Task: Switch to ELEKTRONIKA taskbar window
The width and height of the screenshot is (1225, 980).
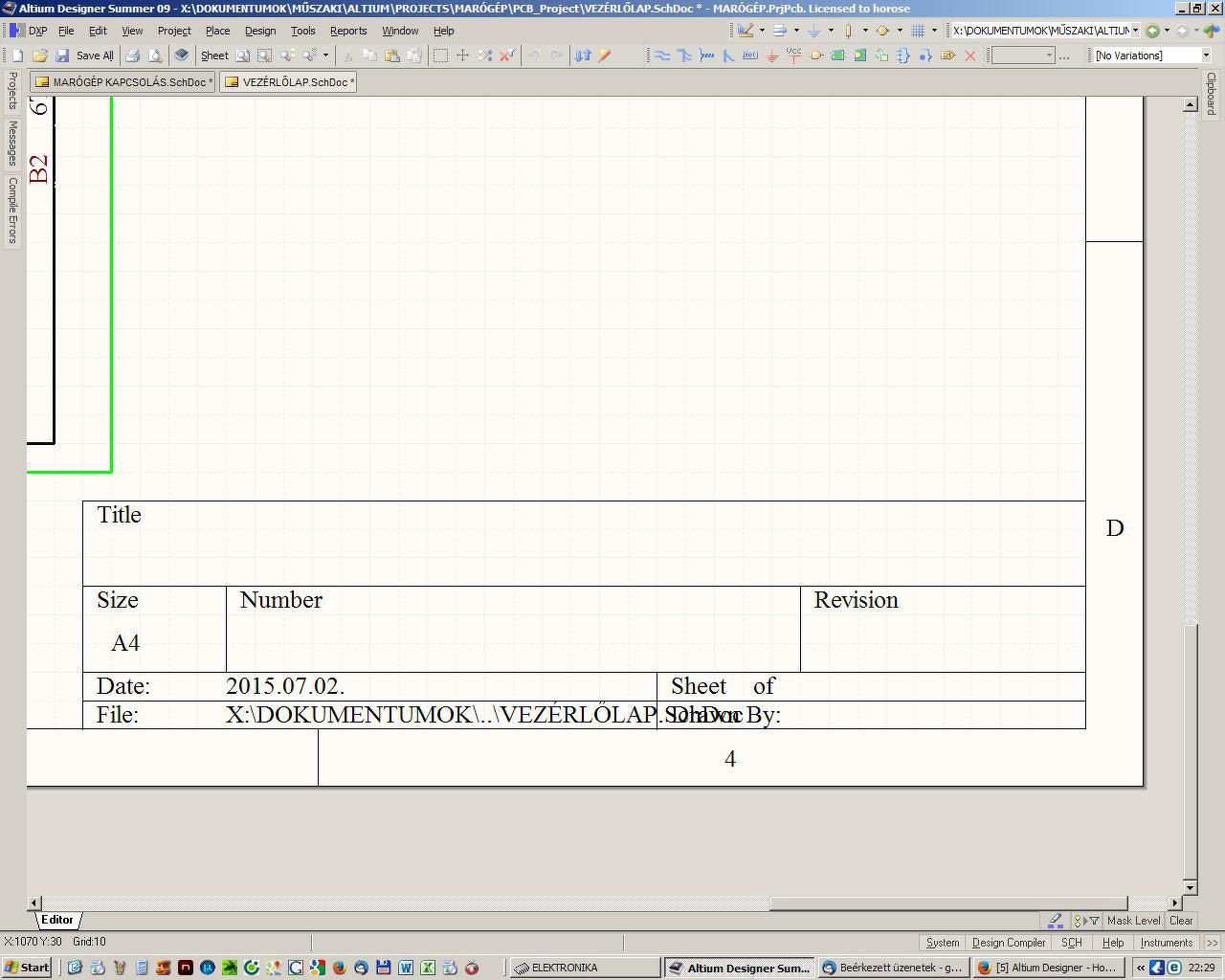Action: click(x=585, y=968)
